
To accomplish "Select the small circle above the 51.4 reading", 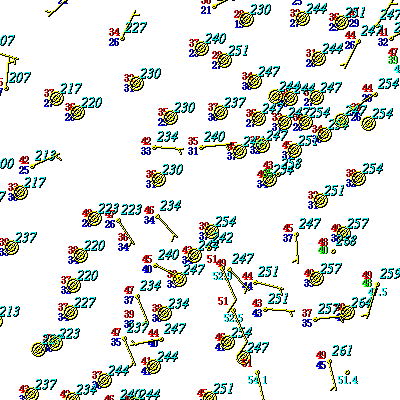I will [347, 372].
